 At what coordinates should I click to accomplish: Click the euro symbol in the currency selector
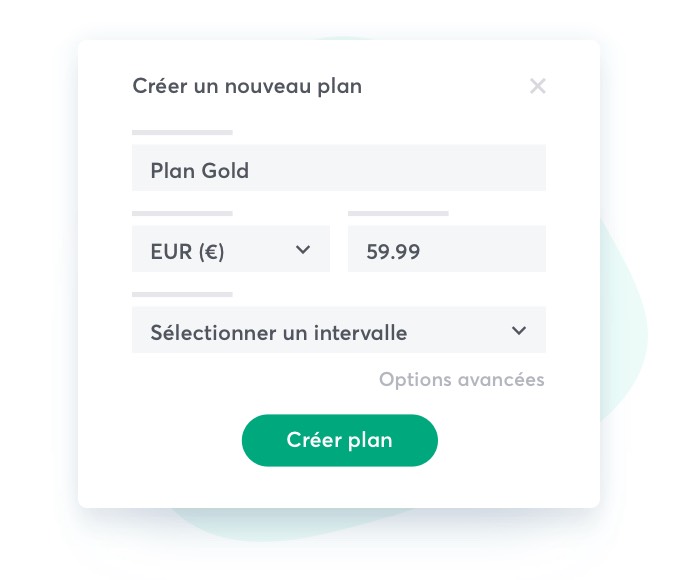210,251
